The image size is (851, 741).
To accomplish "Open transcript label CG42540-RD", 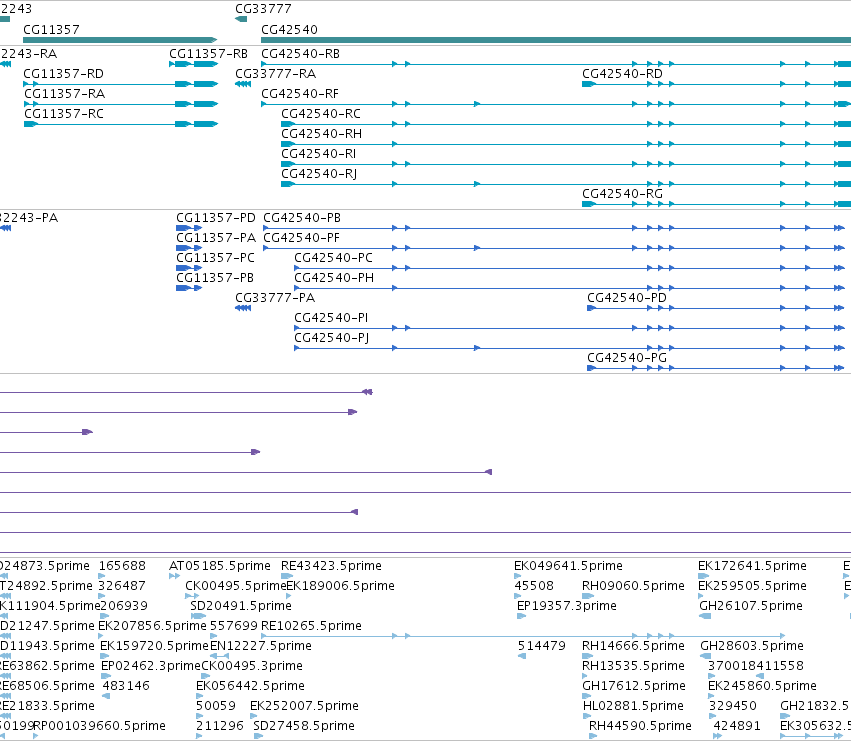I will [x=622, y=74].
